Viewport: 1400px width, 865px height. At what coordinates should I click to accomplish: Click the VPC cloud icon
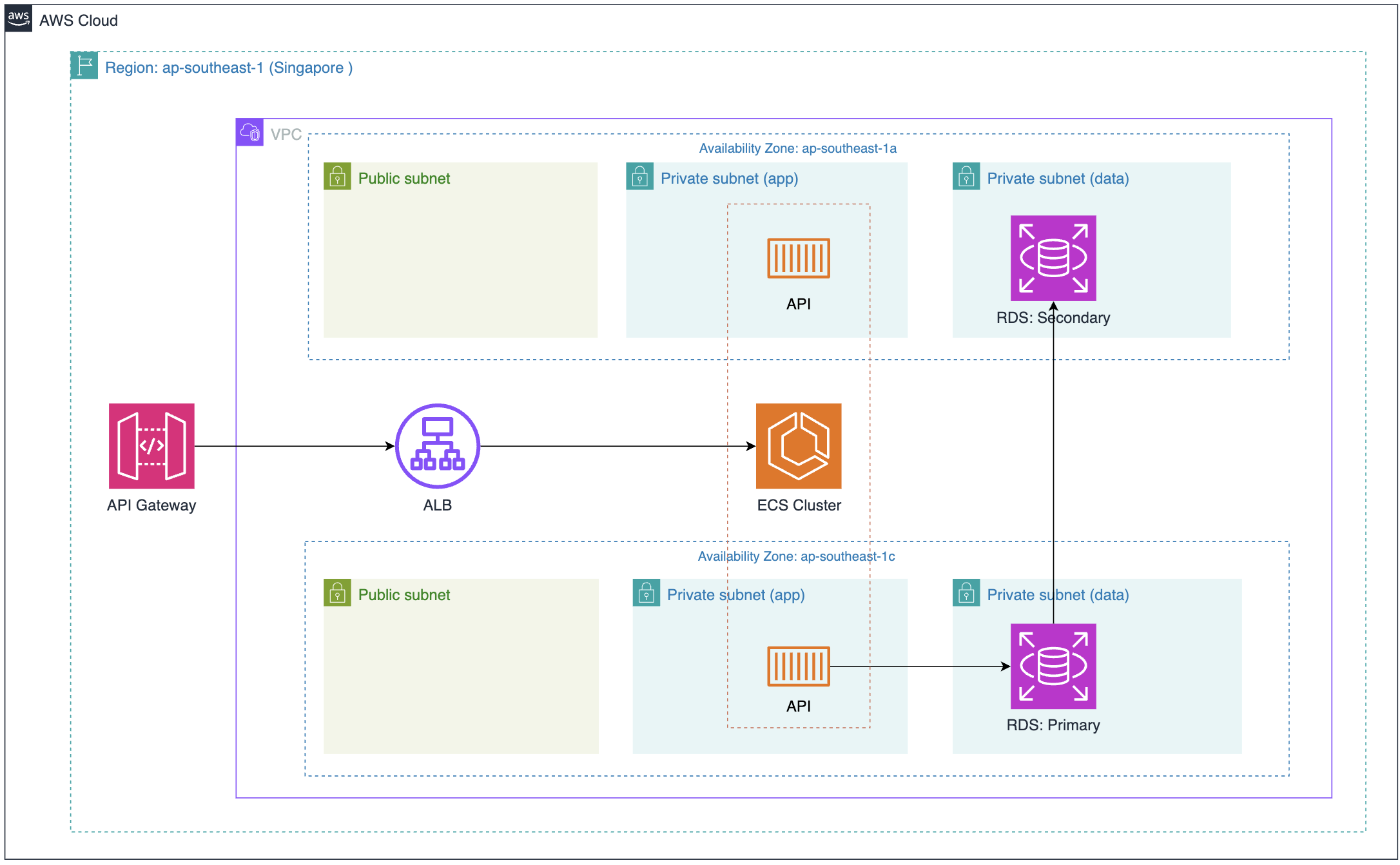click(250, 133)
